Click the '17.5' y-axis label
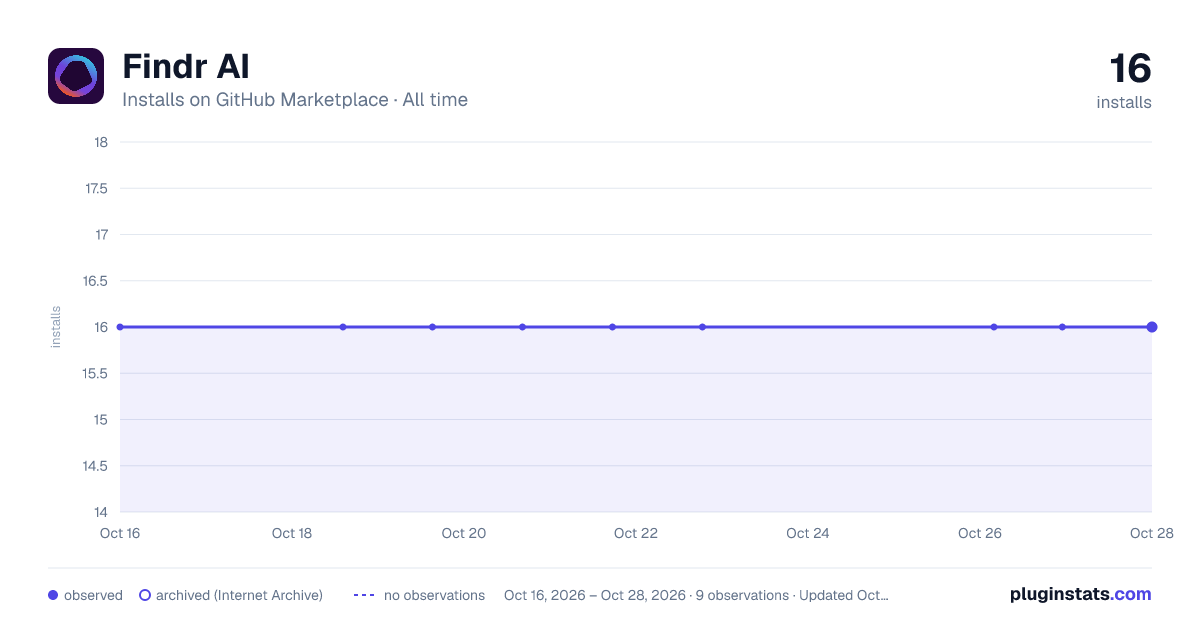The width and height of the screenshot is (1200, 630). pyautogui.click(x=96, y=188)
